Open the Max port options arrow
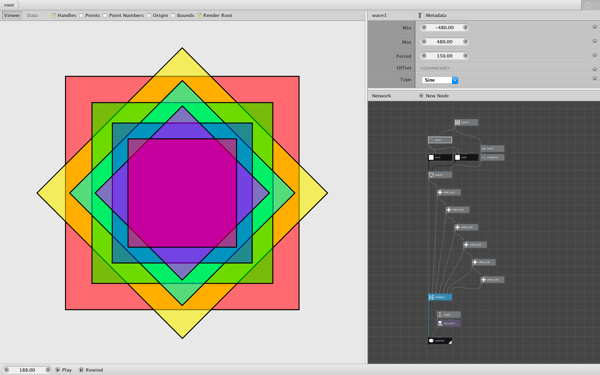Screen dimensions: 600x375 click(594, 41)
